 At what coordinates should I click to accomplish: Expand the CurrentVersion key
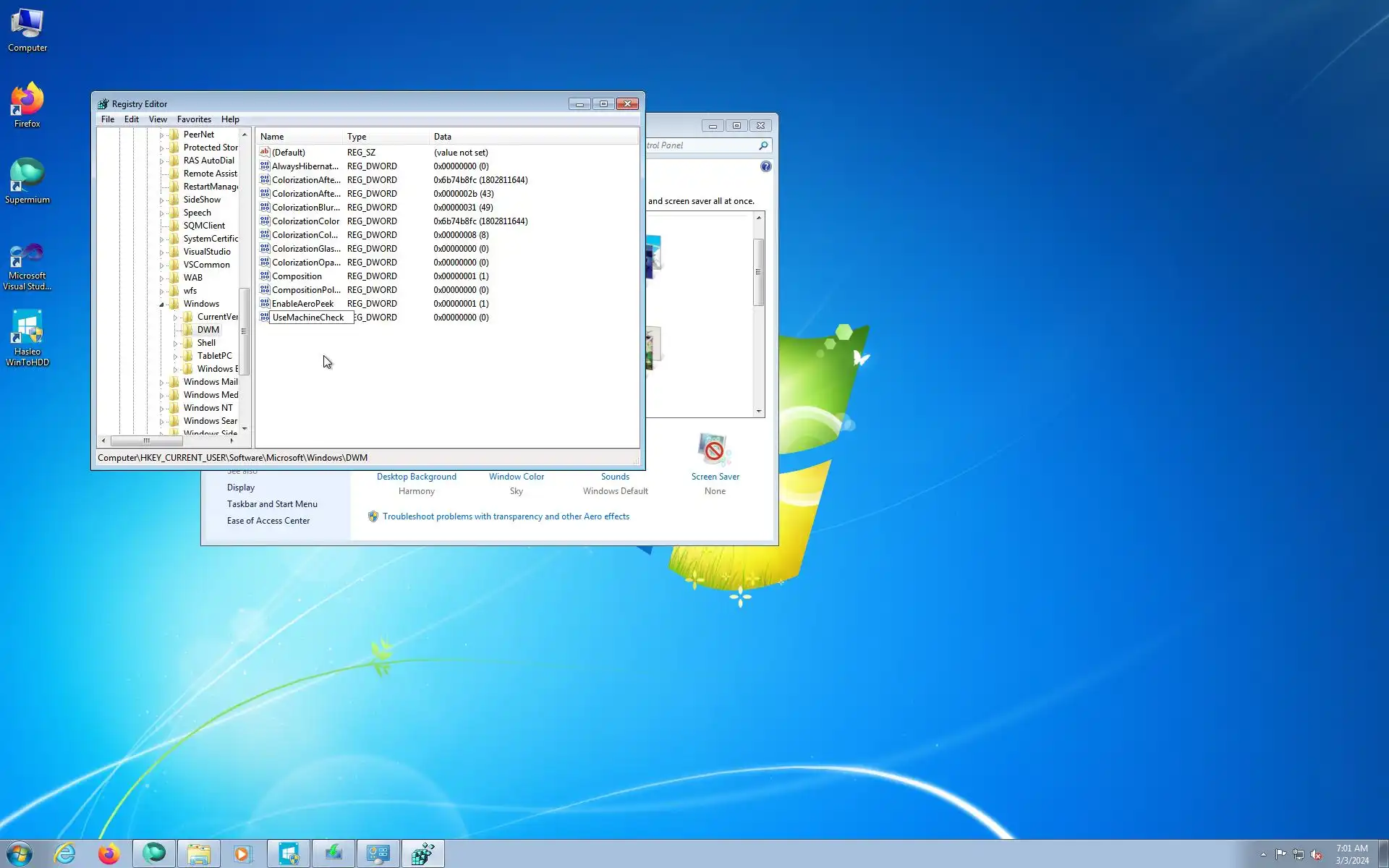175,318
